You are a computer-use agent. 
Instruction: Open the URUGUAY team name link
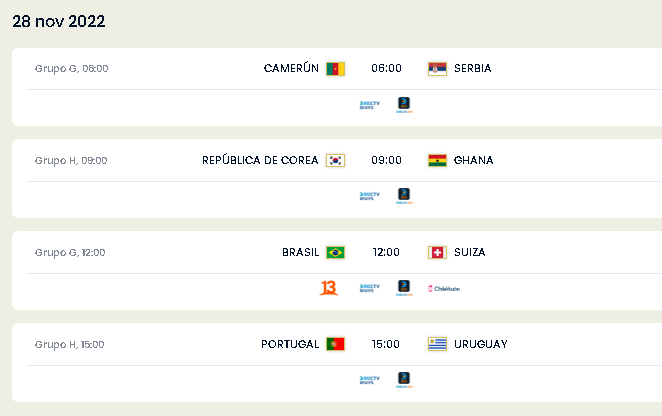point(480,344)
